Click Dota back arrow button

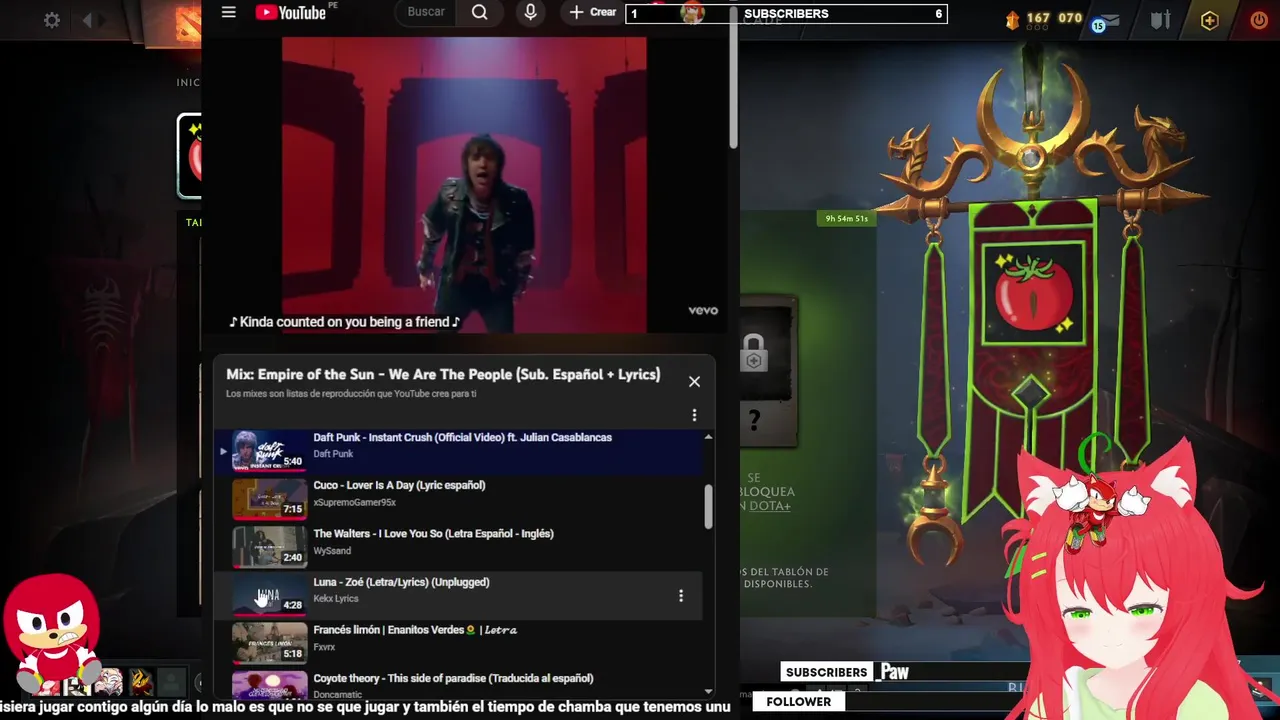pyautogui.click(x=87, y=20)
